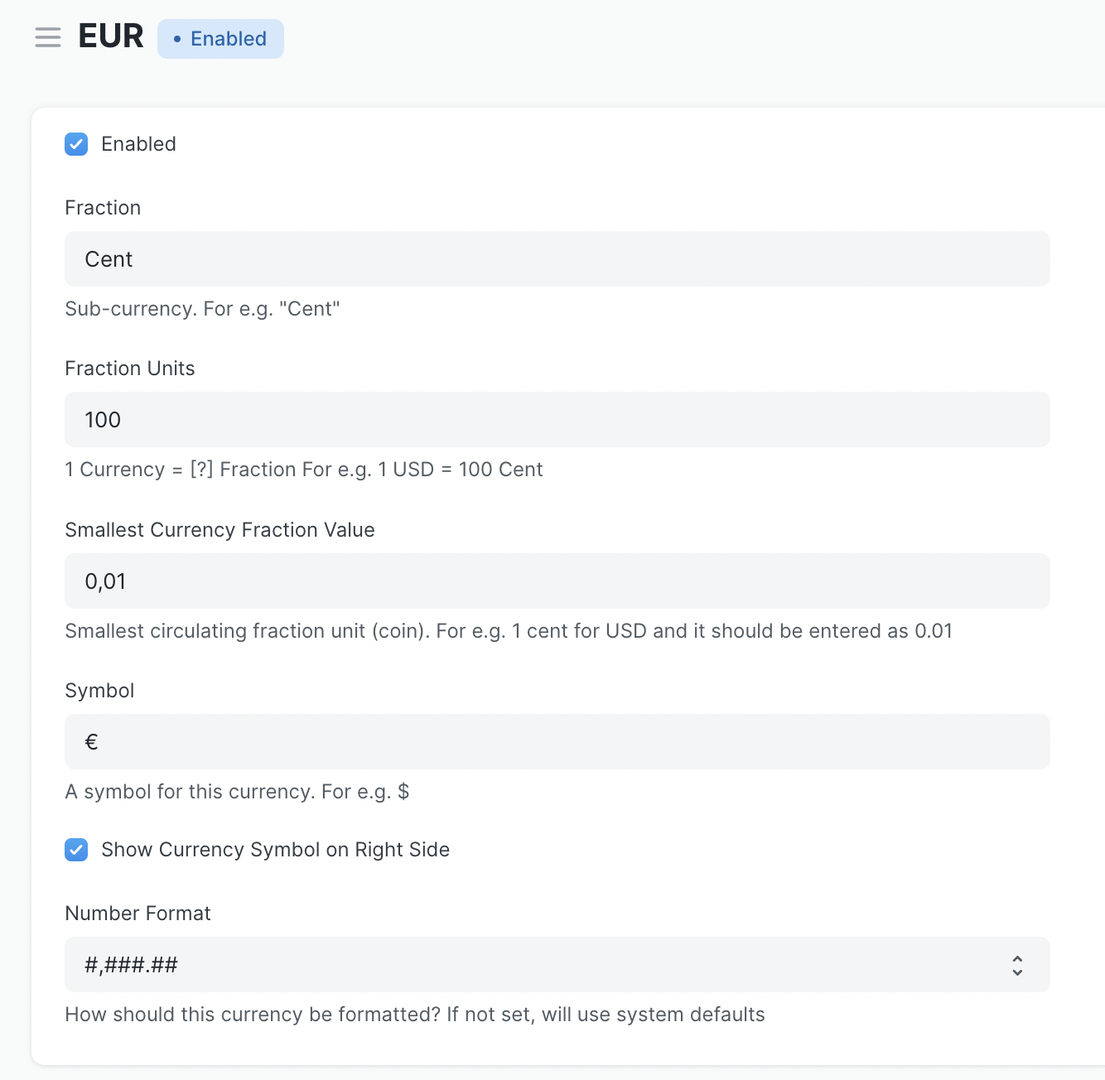Click the EUR currency heading
Screen dimensions: 1105x1080
coord(111,36)
